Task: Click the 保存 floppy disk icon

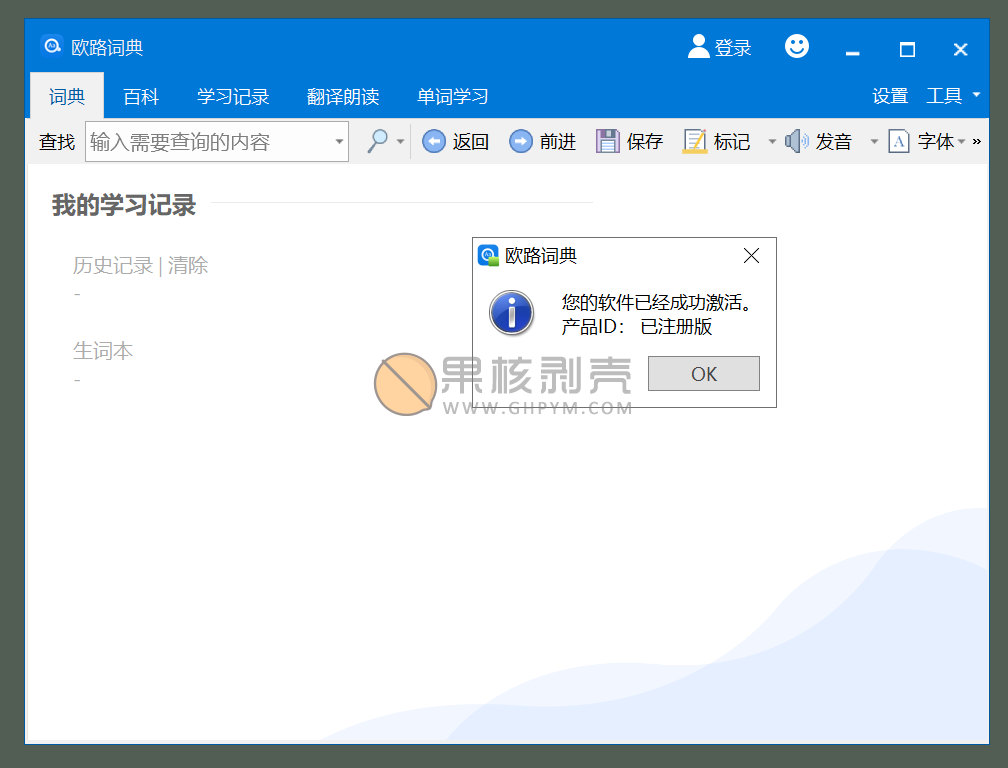Action: [x=607, y=142]
